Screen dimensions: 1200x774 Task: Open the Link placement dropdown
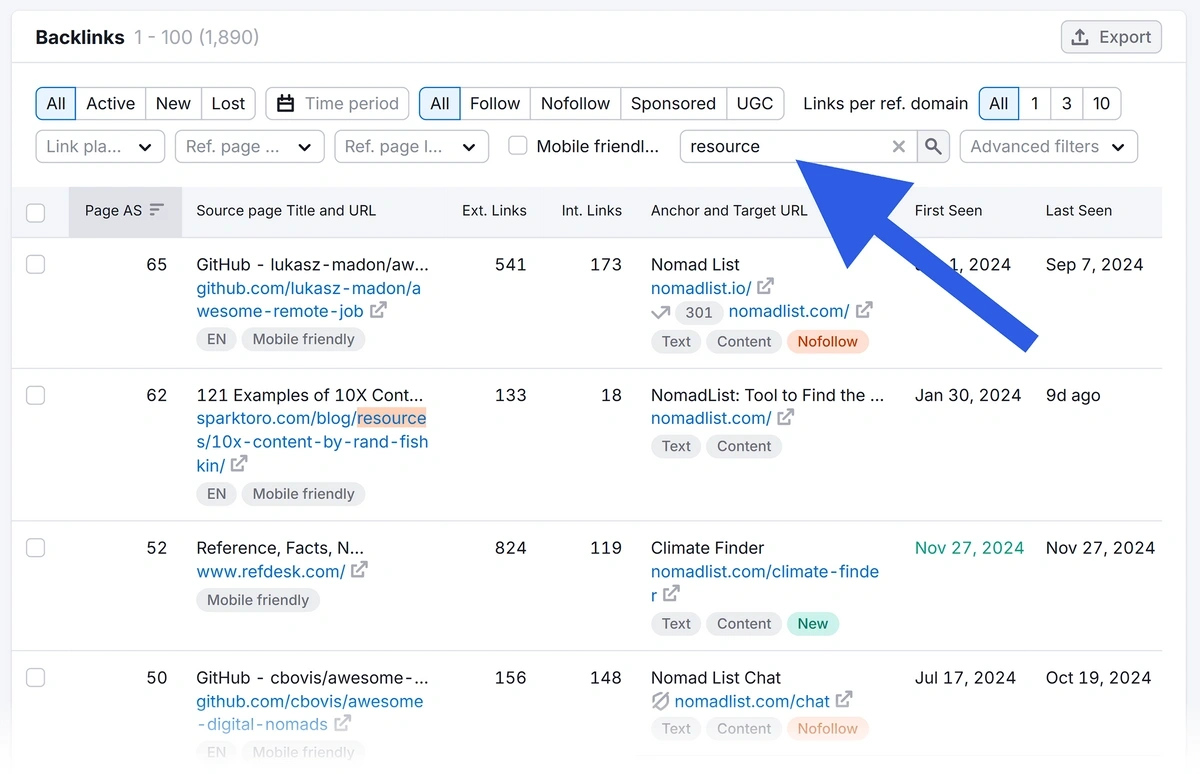[100, 146]
